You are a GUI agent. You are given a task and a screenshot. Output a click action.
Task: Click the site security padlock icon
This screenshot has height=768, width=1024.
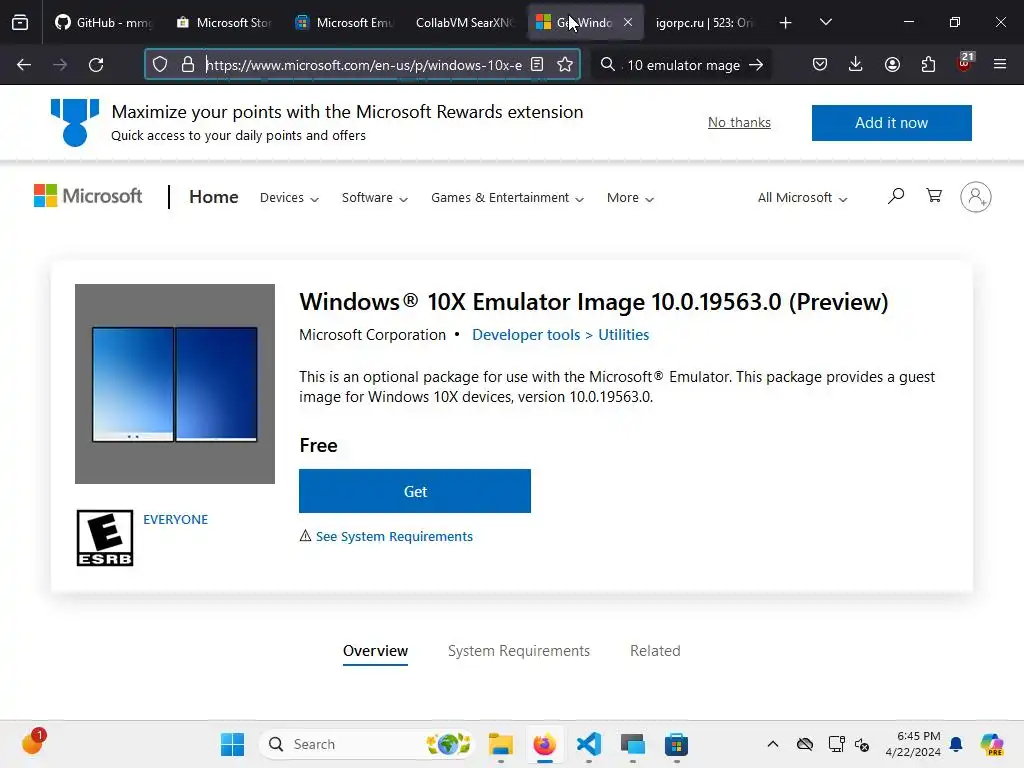point(188,65)
